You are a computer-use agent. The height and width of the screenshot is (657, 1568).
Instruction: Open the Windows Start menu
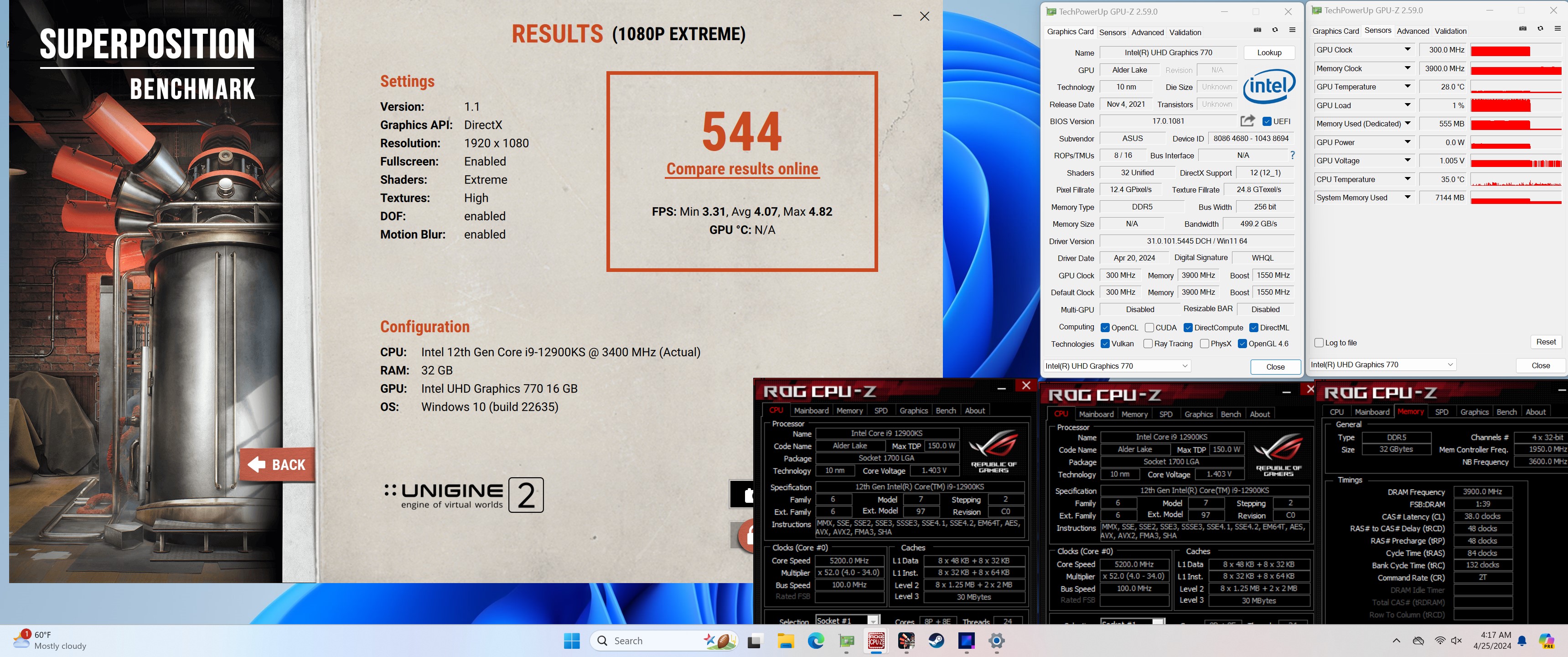572,641
